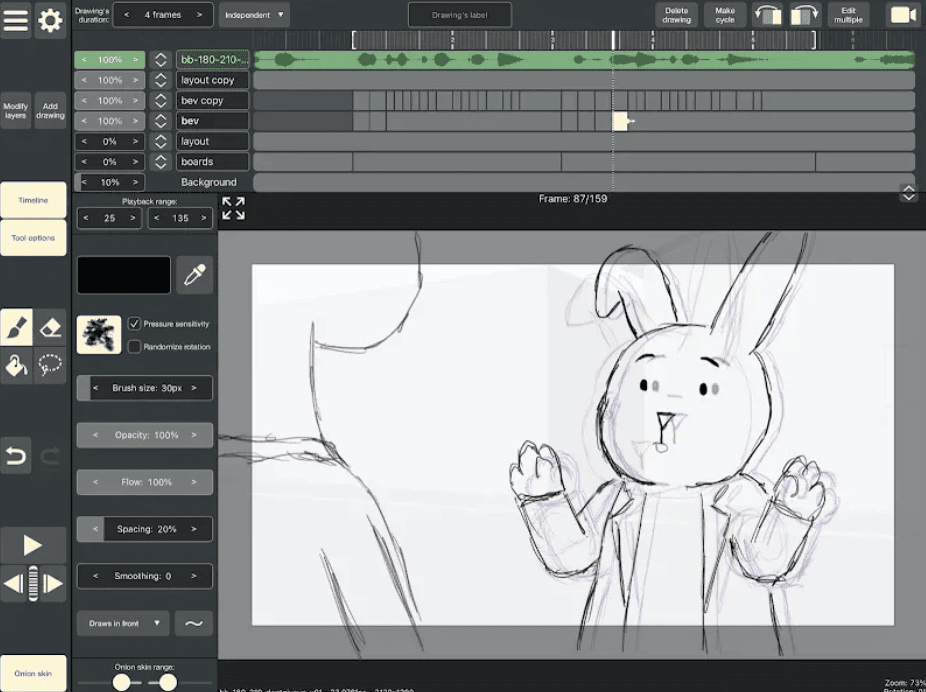926x692 pixels.
Task: Select highlighted drawing on bev timeline
Action: tap(619, 121)
